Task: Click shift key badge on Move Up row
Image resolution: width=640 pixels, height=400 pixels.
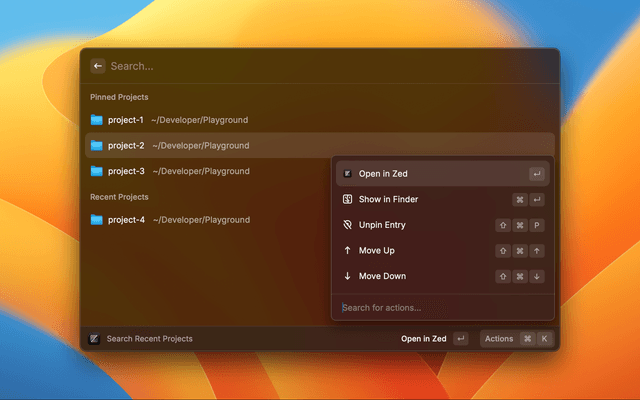Action: point(503,251)
